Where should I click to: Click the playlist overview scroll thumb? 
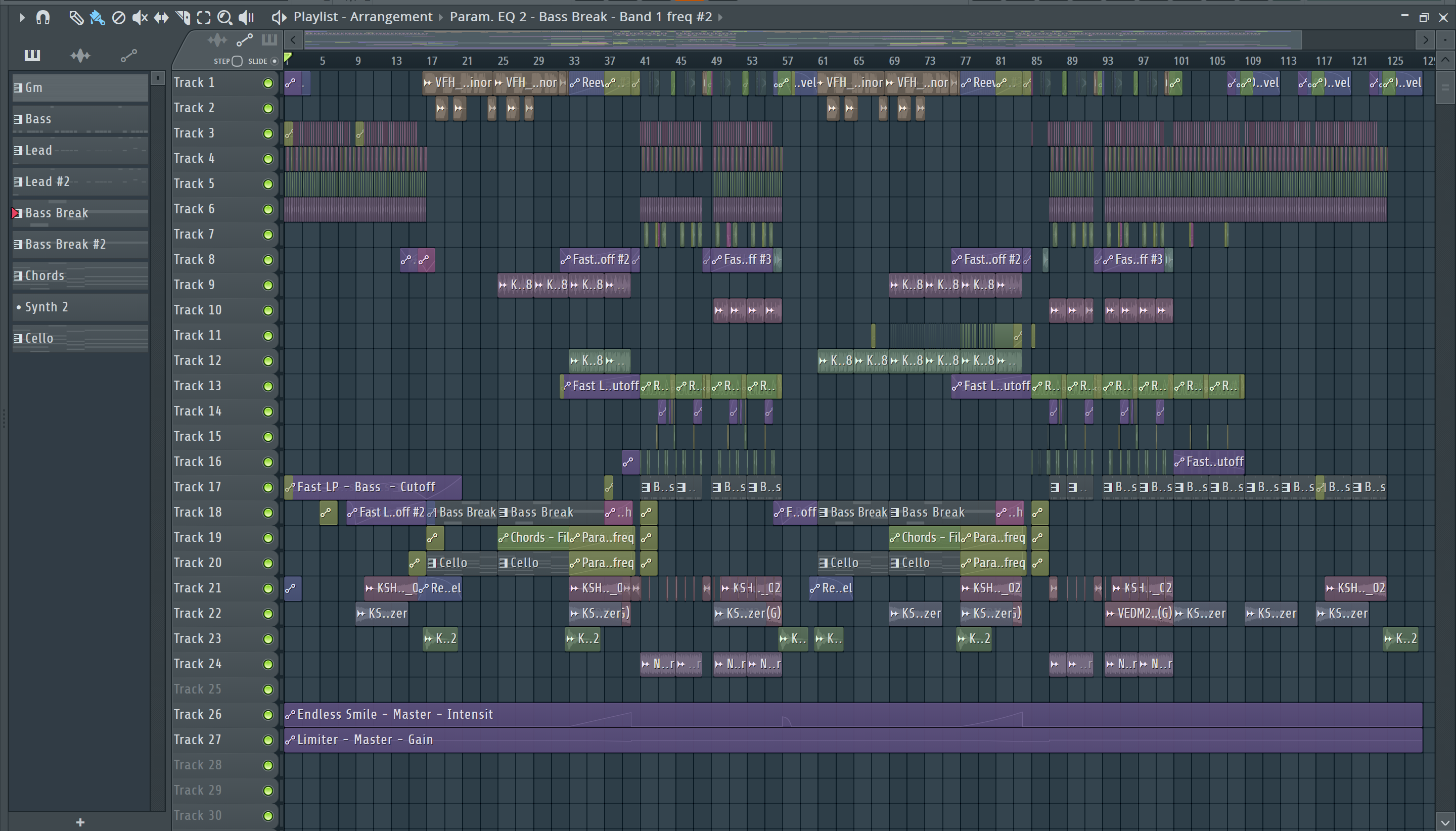(x=802, y=40)
